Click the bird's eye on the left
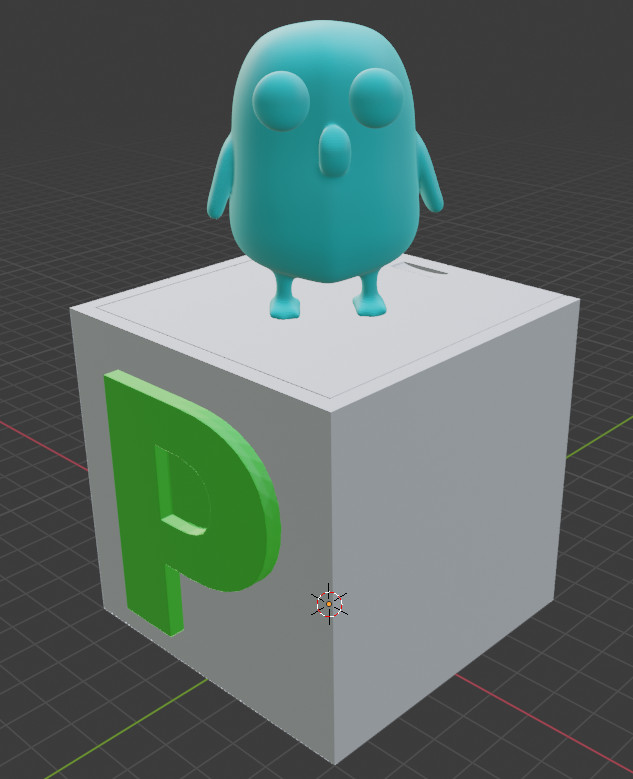Viewport: 633px width, 779px height. coord(281,100)
